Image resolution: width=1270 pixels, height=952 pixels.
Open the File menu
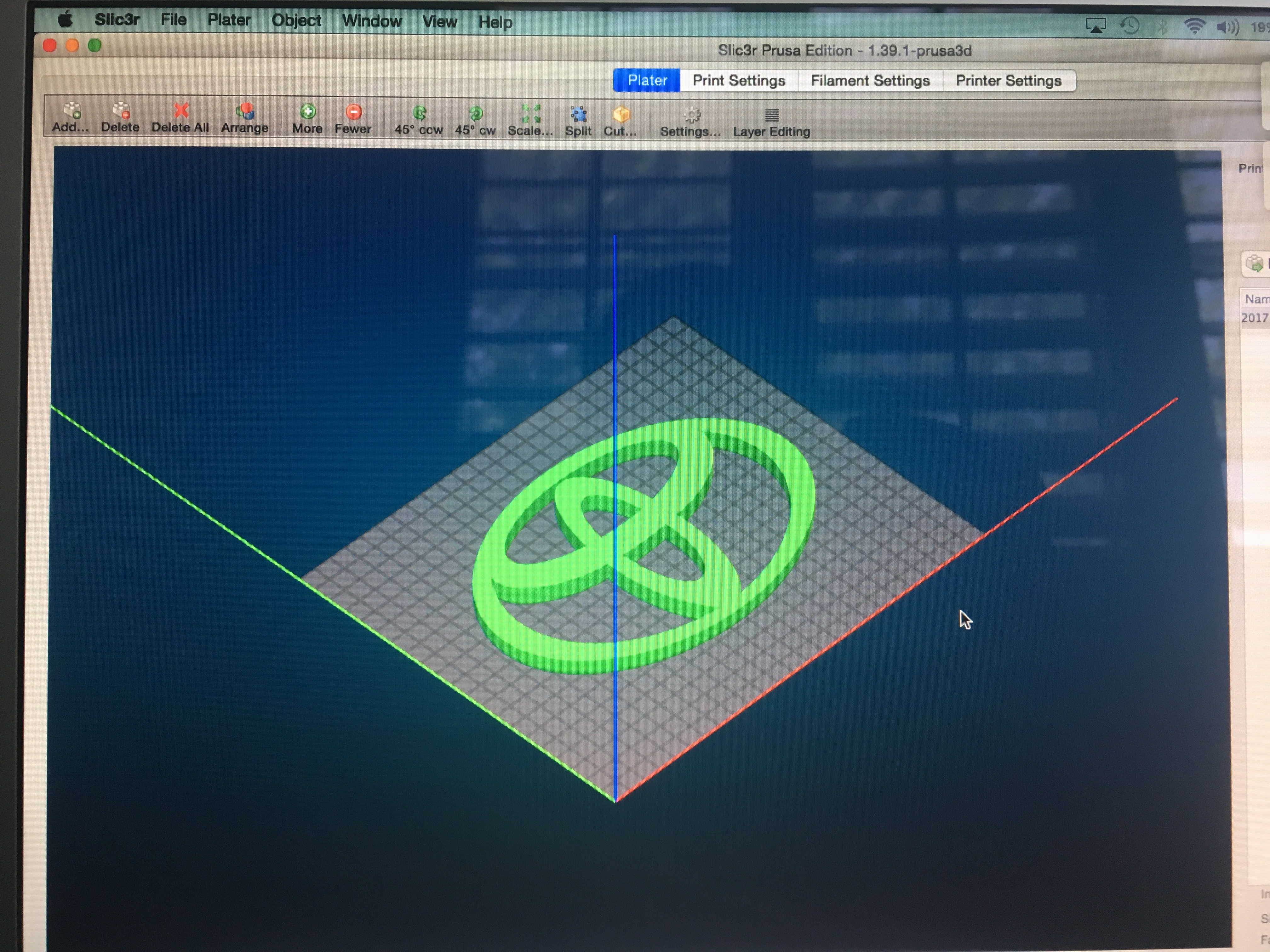coord(173,20)
